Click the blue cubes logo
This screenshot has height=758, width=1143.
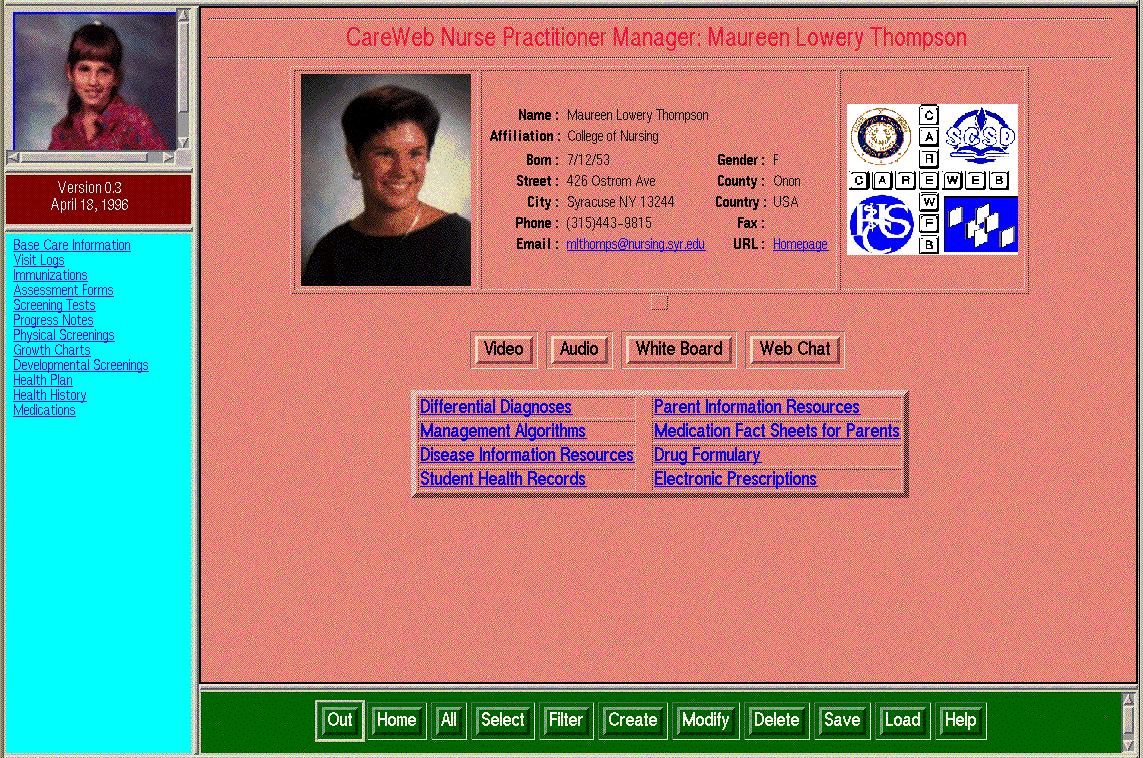(x=980, y=225)
